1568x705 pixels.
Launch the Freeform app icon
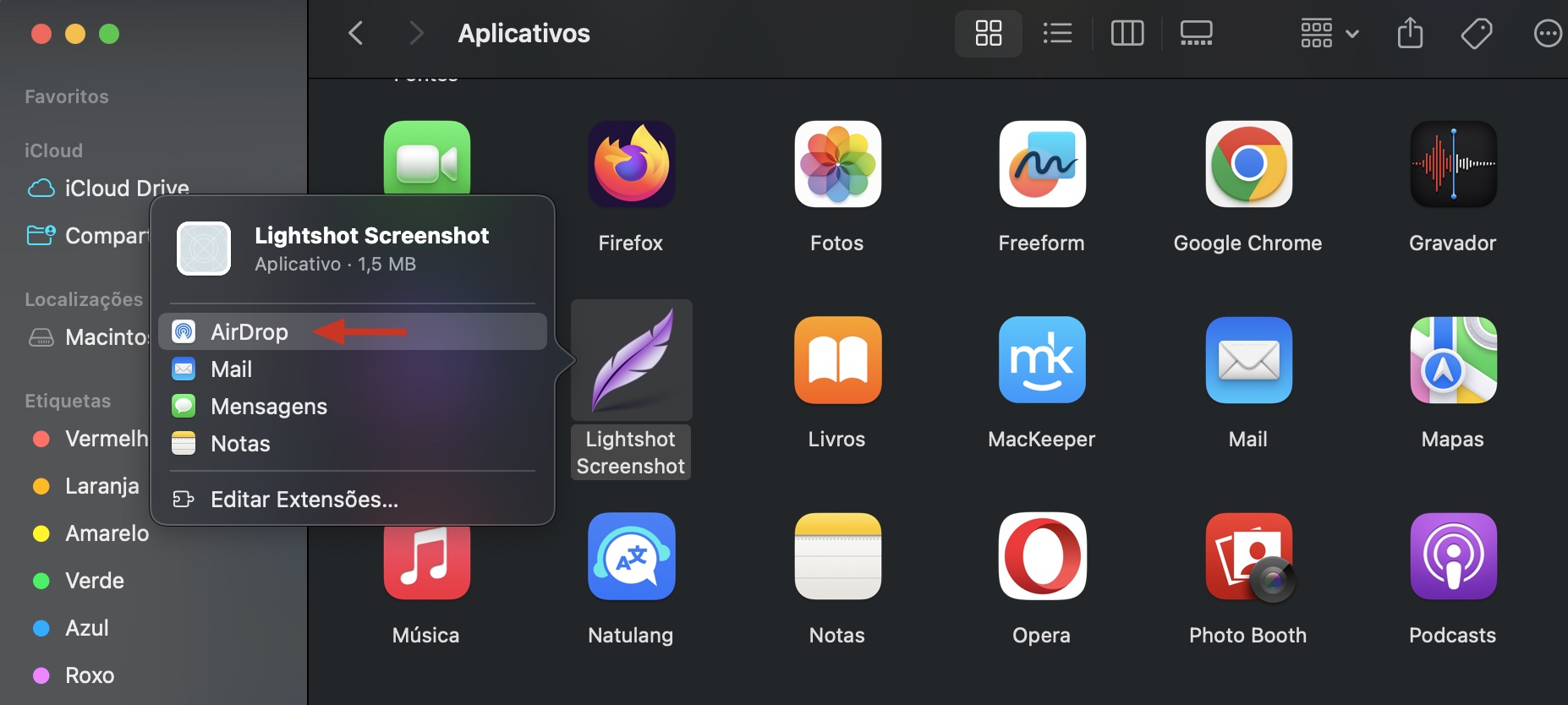click(1043, 164)
